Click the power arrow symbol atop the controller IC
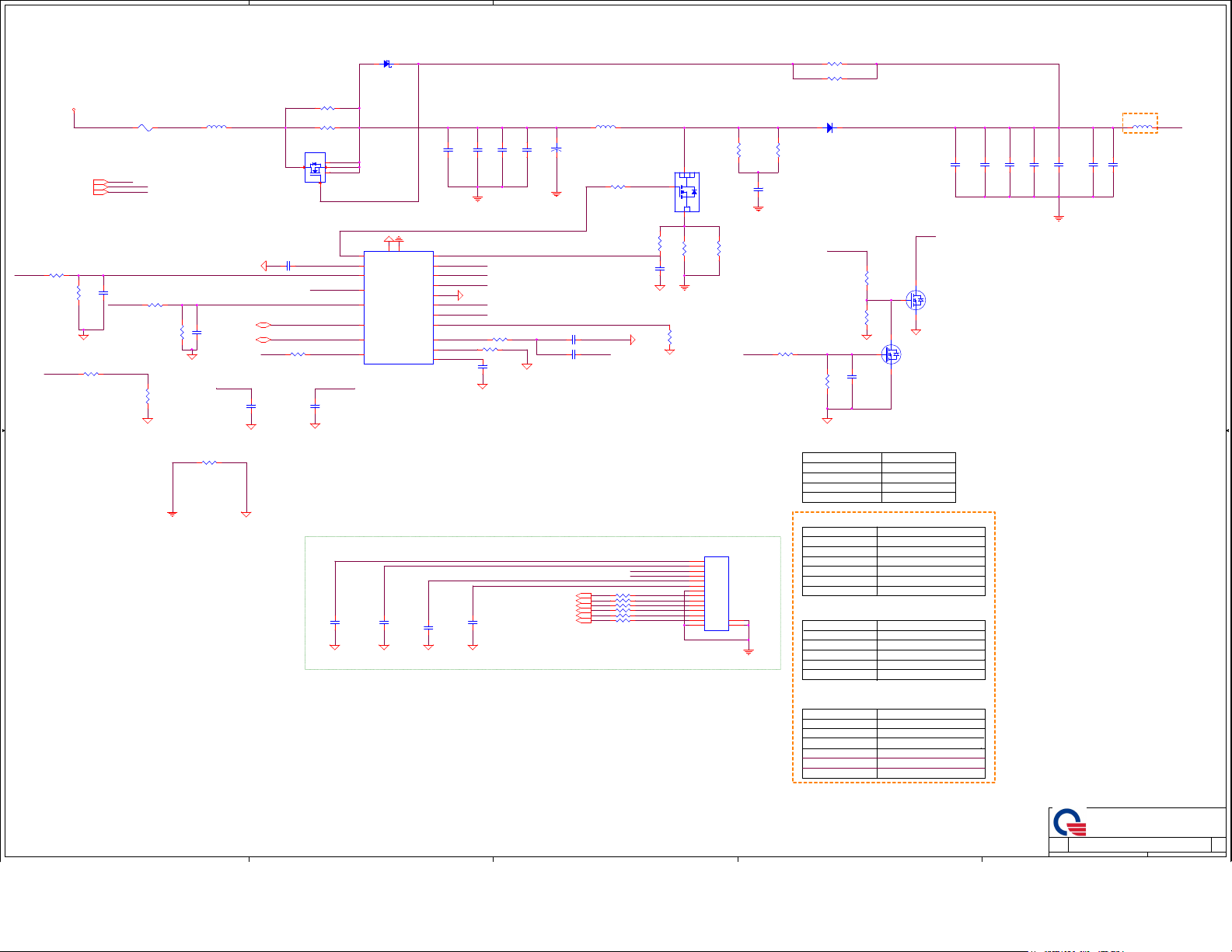 (x=389, y=239)
